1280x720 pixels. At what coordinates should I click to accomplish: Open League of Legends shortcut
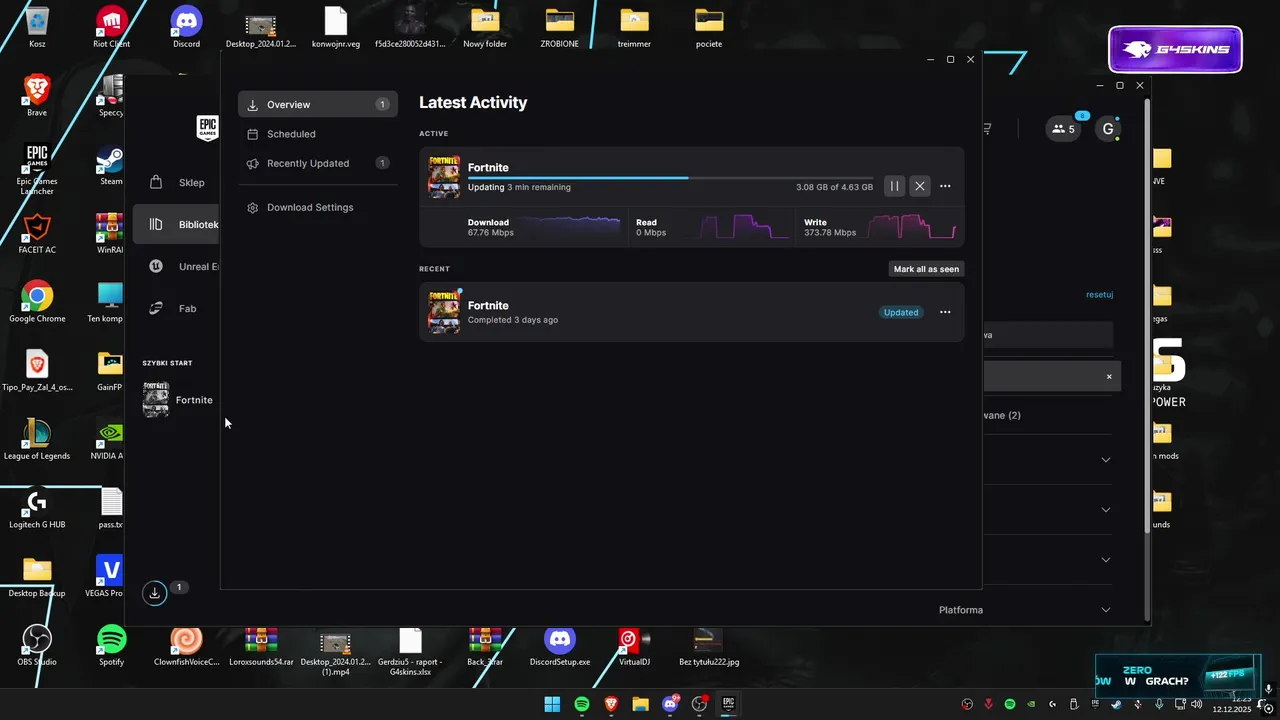point(37,439)
